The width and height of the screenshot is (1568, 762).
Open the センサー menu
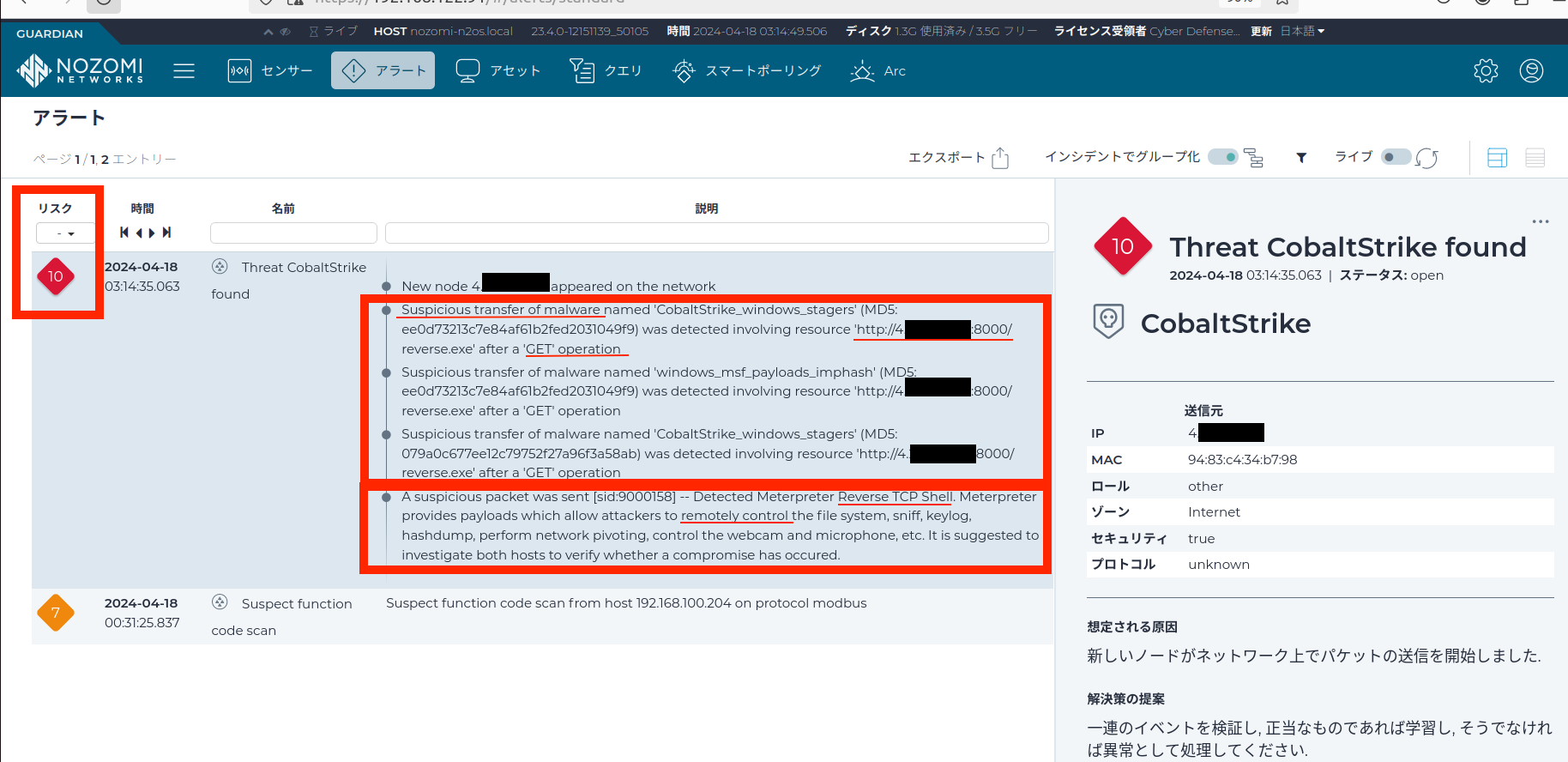pos(270,70)
